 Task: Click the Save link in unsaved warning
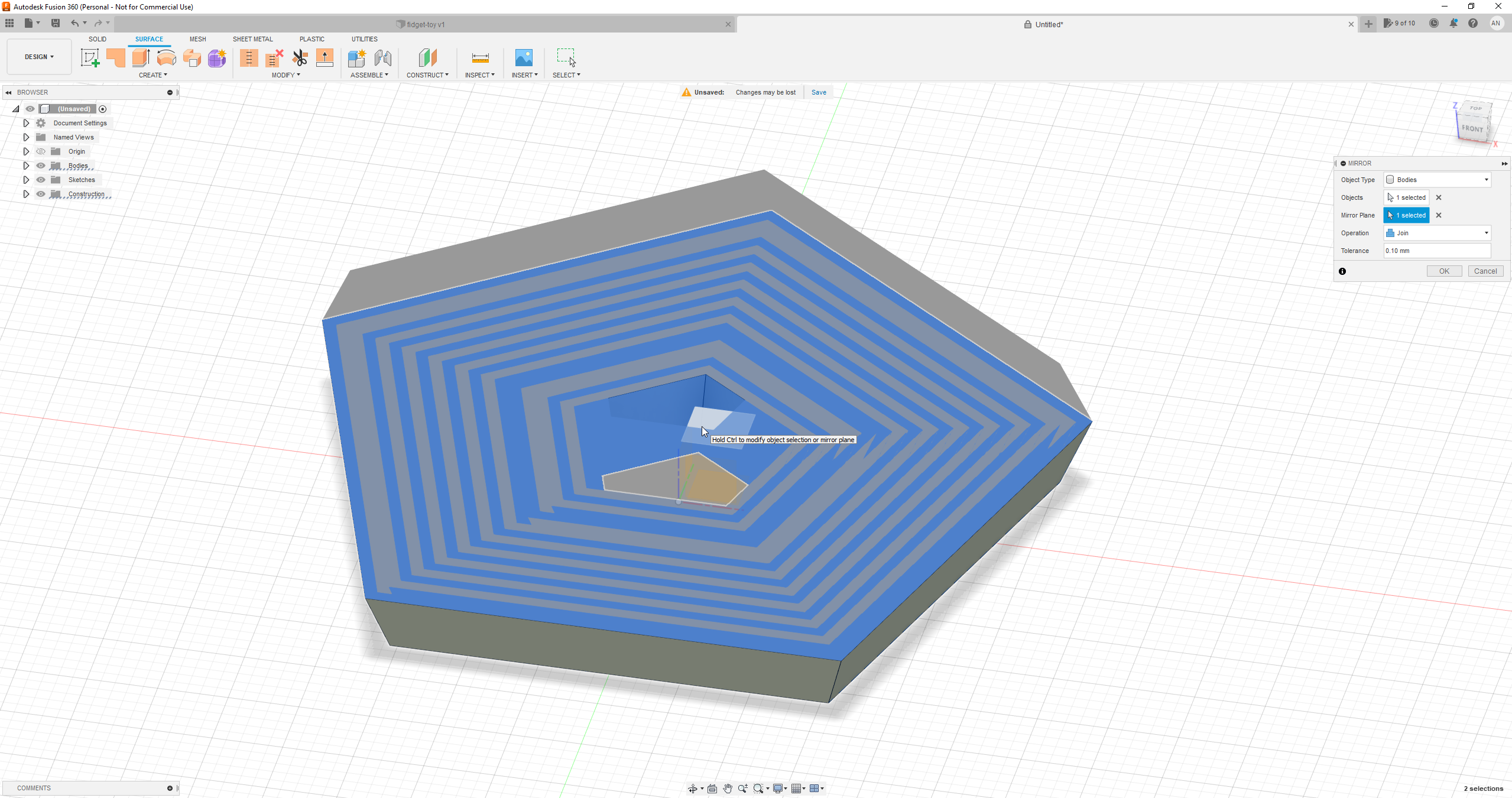(819, 92)
